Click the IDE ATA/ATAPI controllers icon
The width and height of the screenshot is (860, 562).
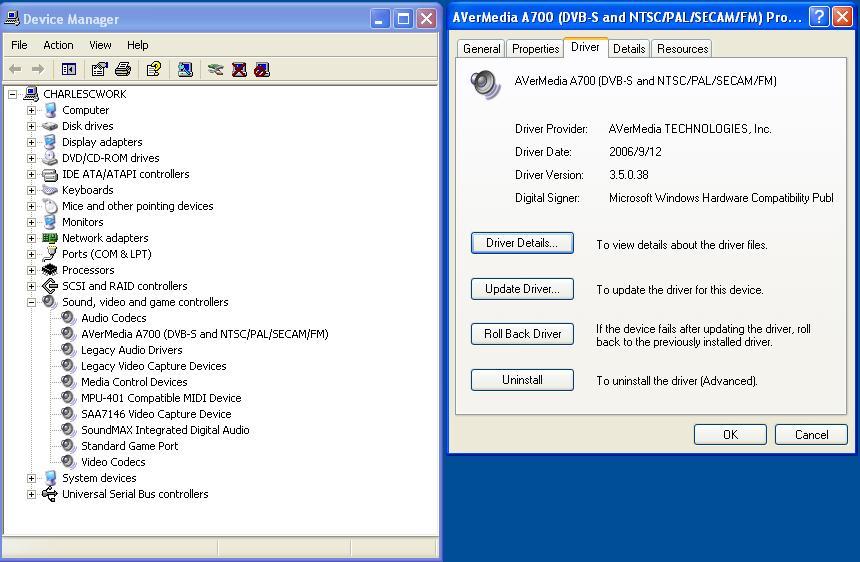click(x=50, y=174)
